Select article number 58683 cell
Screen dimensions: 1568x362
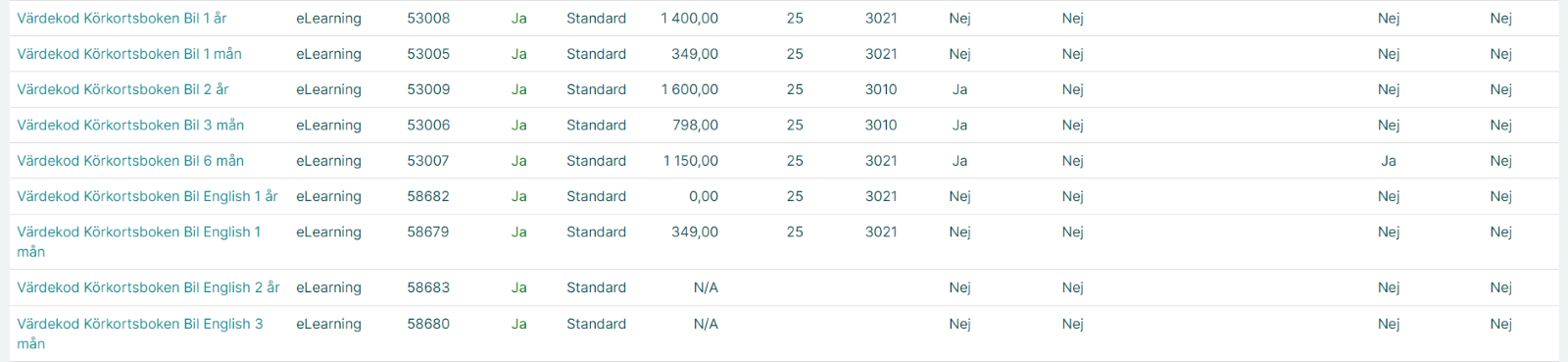pos(428,287)
